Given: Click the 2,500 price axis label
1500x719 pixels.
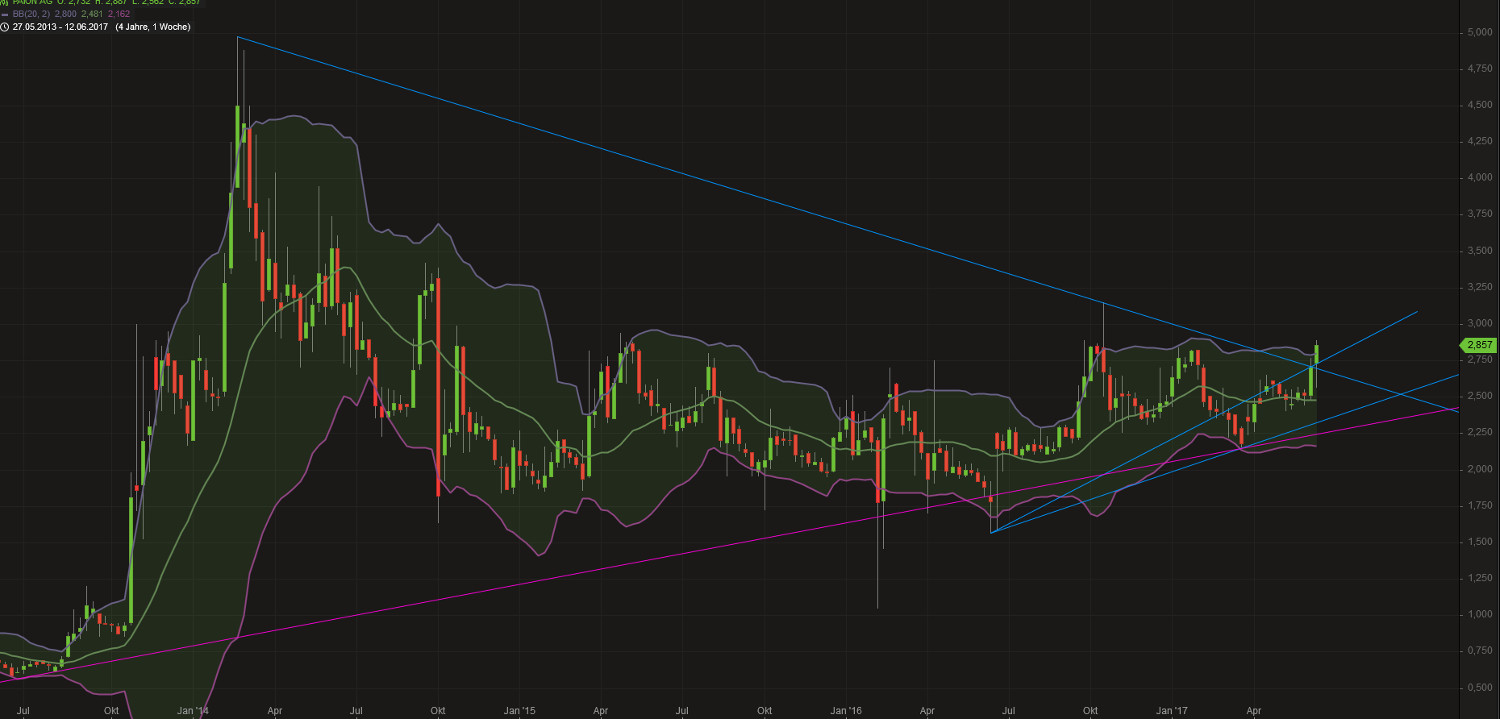Looking at the screenshot, I should tap(1481, 396).
